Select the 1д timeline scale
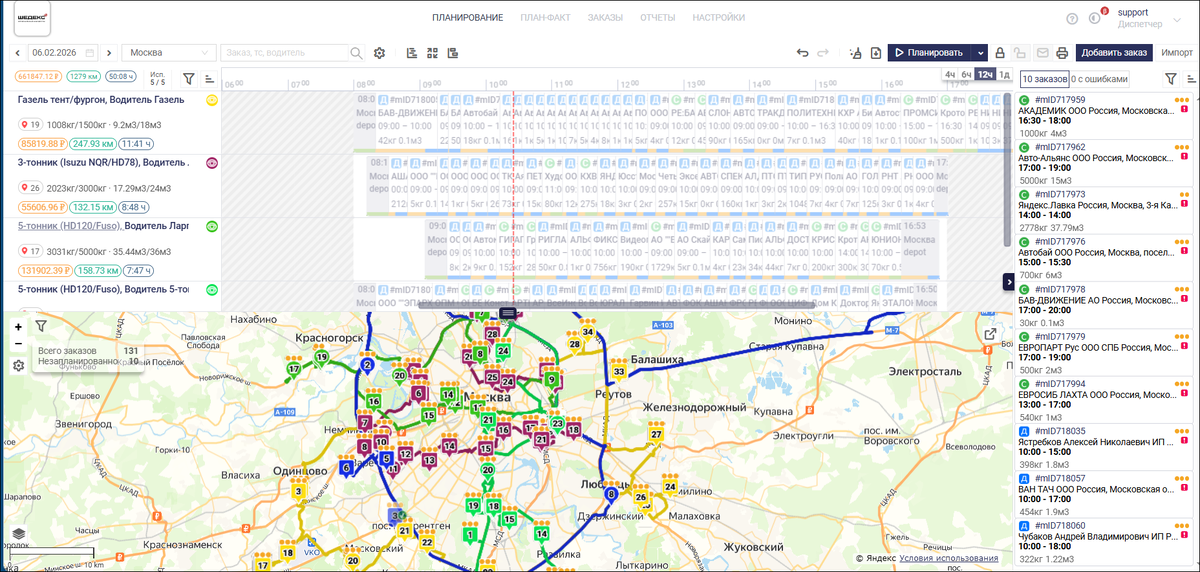The height and width of the screenshot is (572, 1200). pos(1004,75)
